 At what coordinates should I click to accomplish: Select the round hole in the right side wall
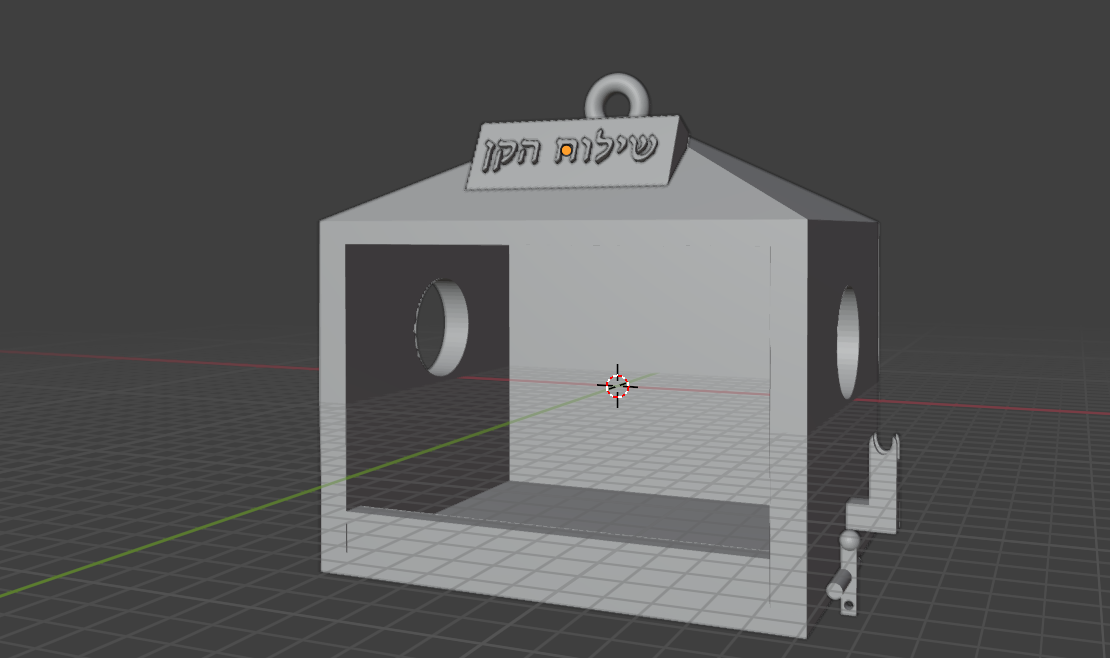click(x=848, y=342)
